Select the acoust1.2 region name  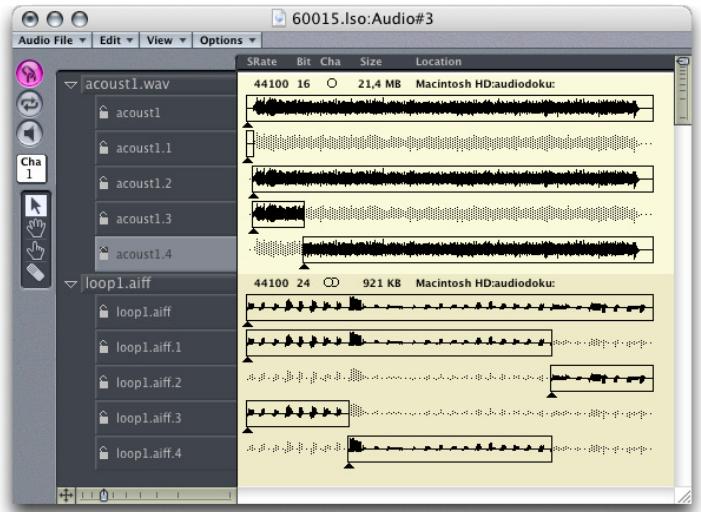pos(144,183)
